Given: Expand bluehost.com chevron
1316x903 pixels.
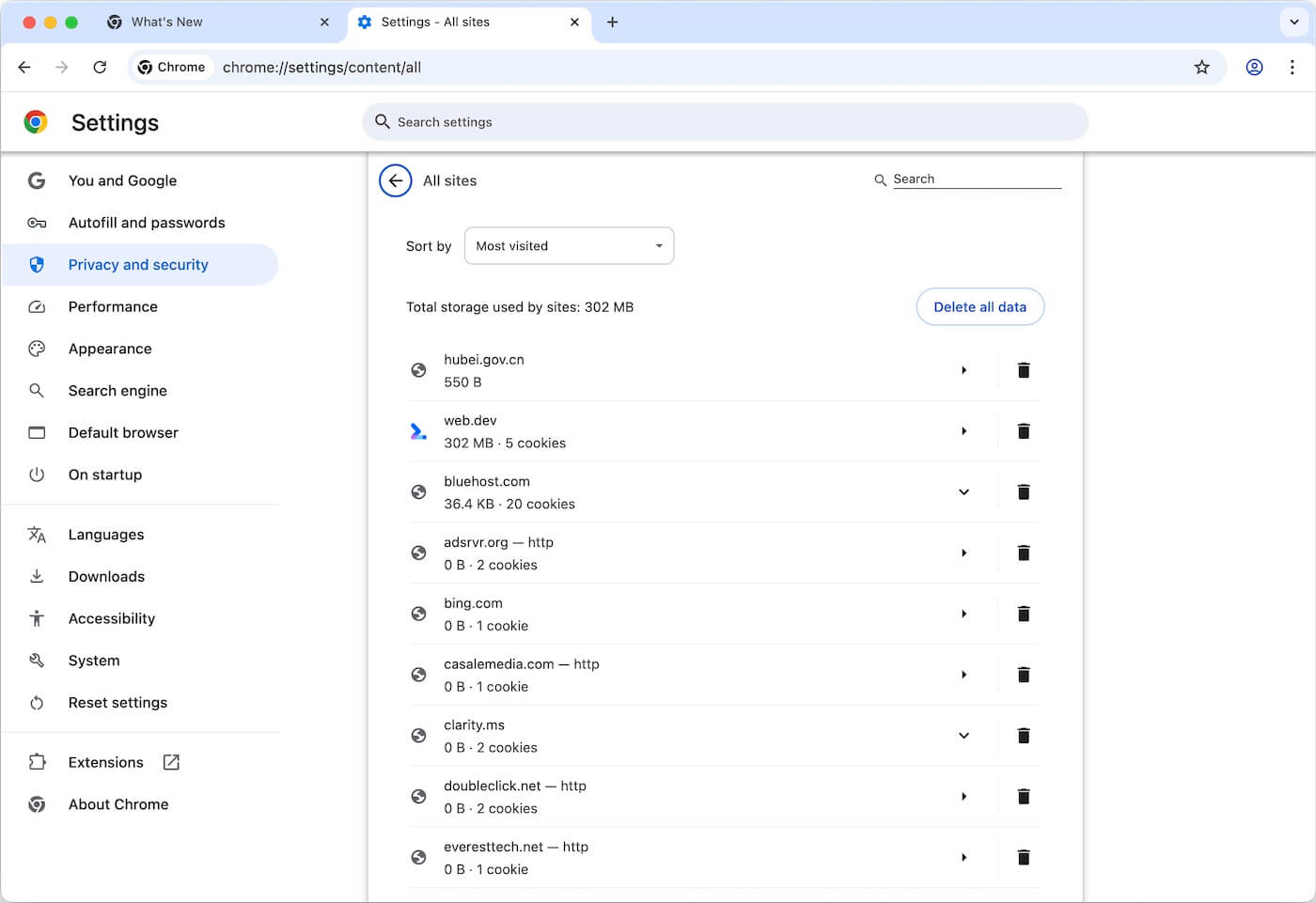Looking at the screenshot, I should pos(963,492).
